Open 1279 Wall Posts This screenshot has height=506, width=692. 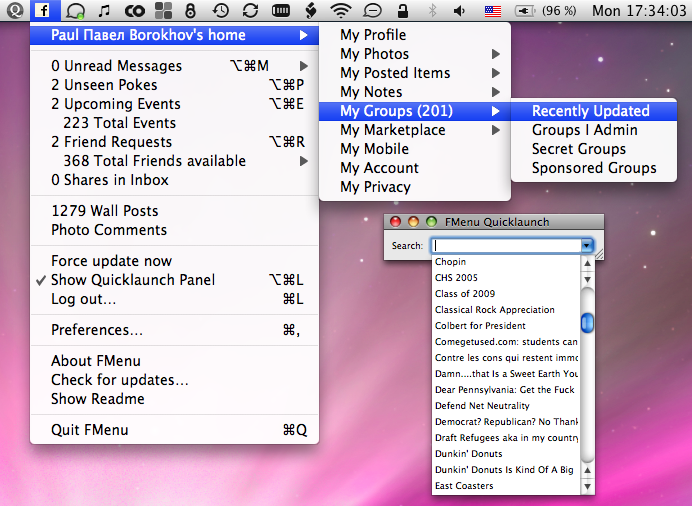174,210
